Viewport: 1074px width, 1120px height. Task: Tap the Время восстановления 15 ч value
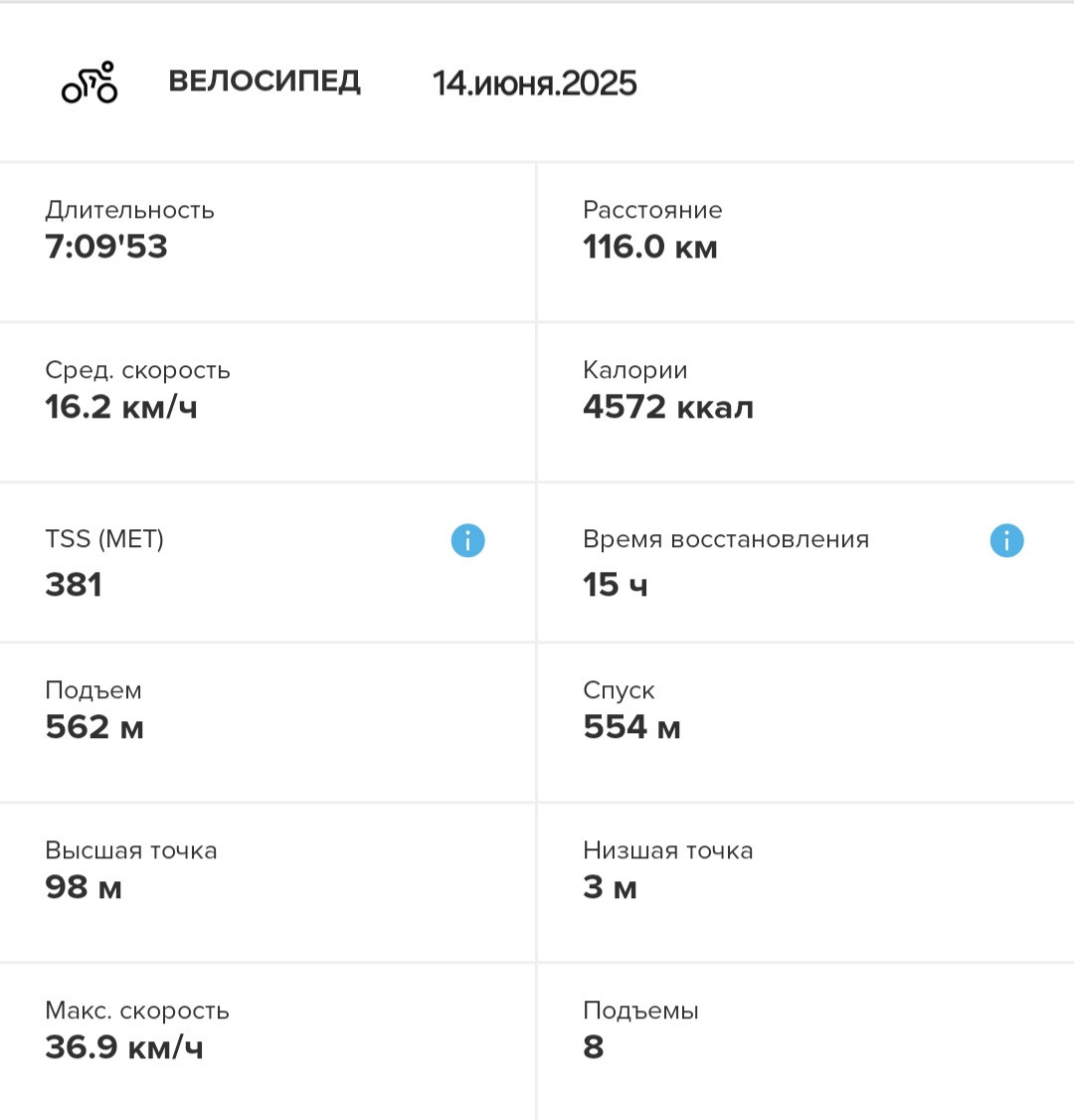pyautogui.click(x=615, y=584)
